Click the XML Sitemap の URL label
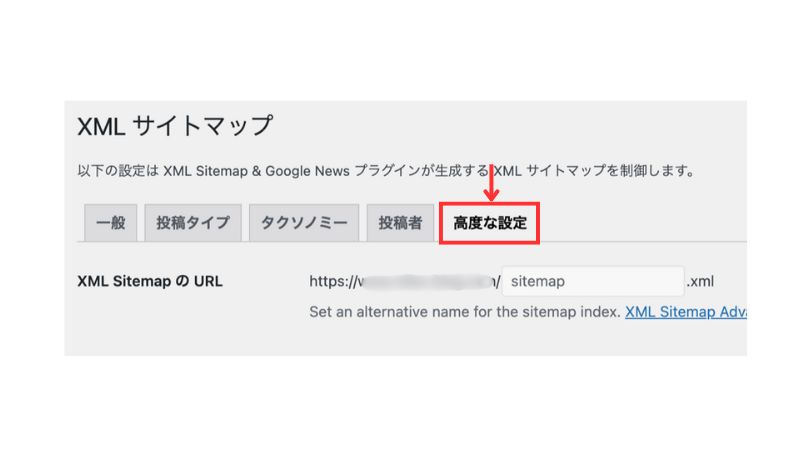 point(149,281)
